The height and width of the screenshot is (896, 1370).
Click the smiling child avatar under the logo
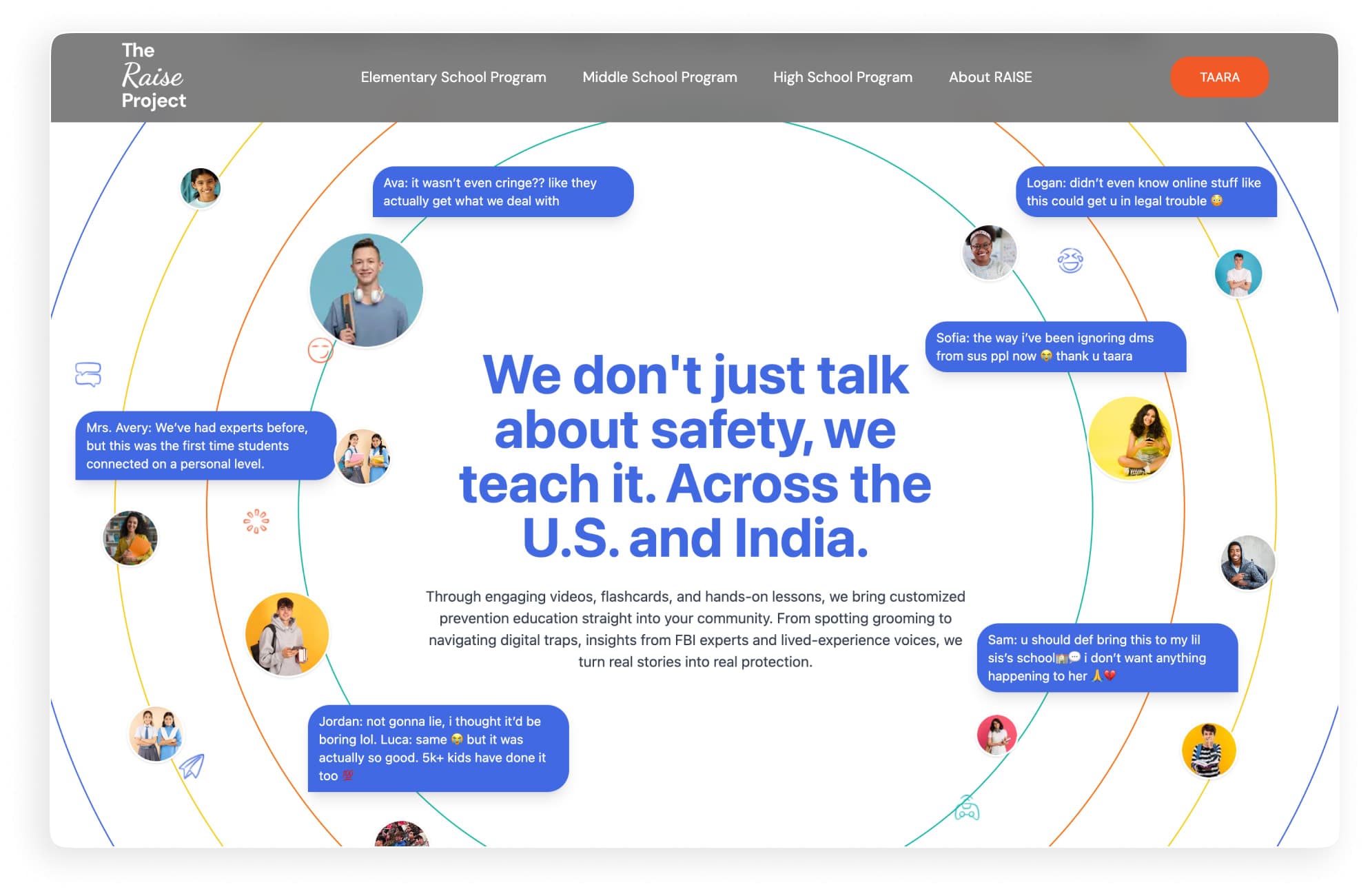pyautogui.click(x=201, y=187)
